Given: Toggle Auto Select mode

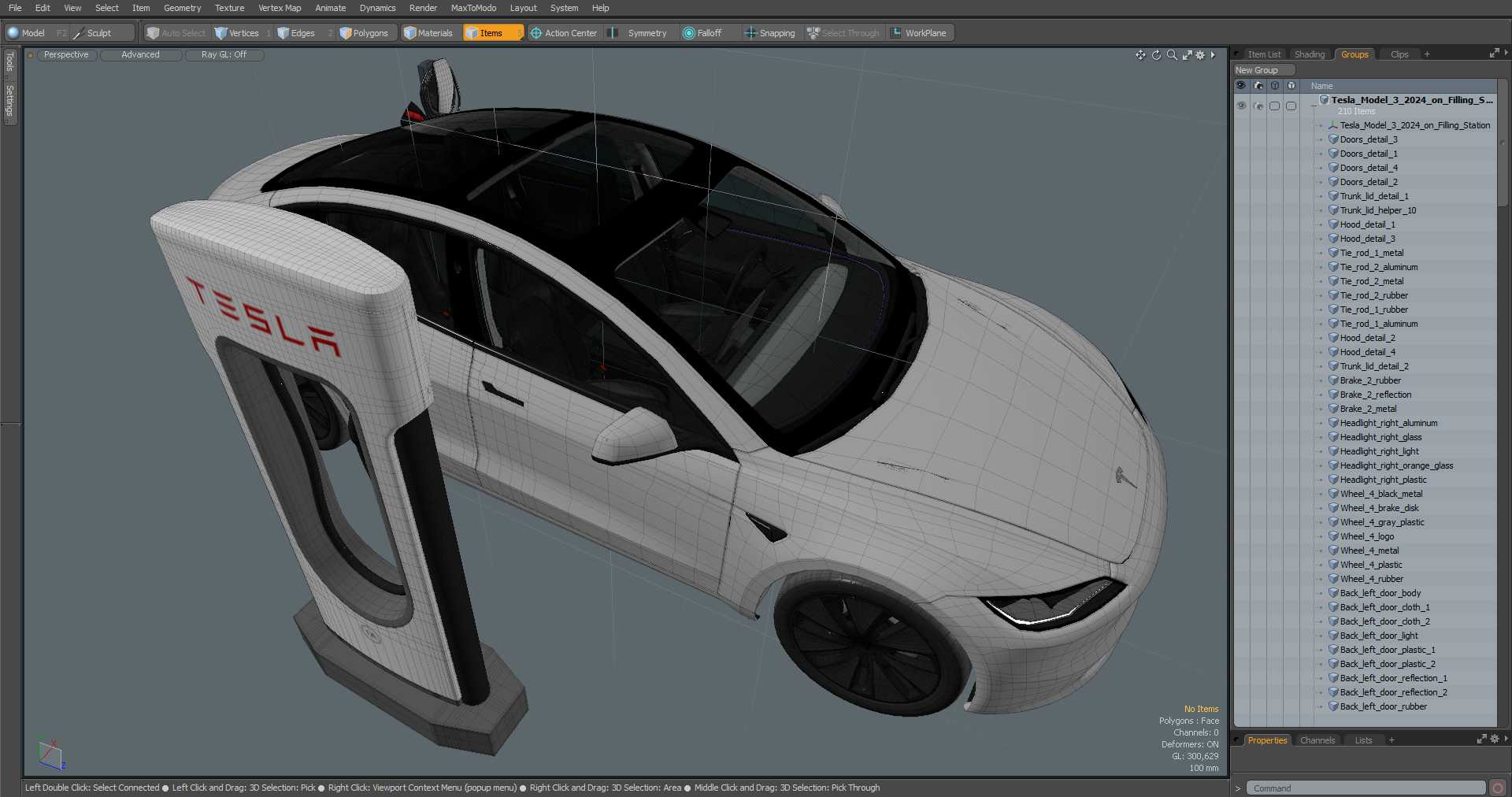Looking at the screenshot, I should coord(176,33).
